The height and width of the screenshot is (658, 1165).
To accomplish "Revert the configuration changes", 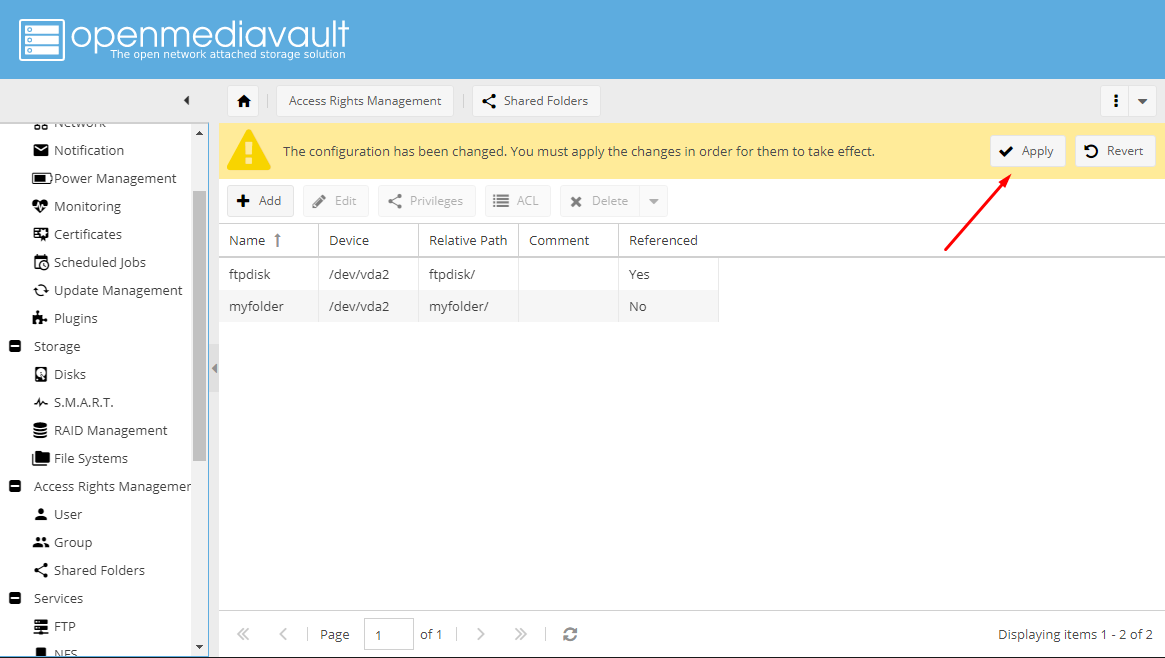I will 1115,151.
